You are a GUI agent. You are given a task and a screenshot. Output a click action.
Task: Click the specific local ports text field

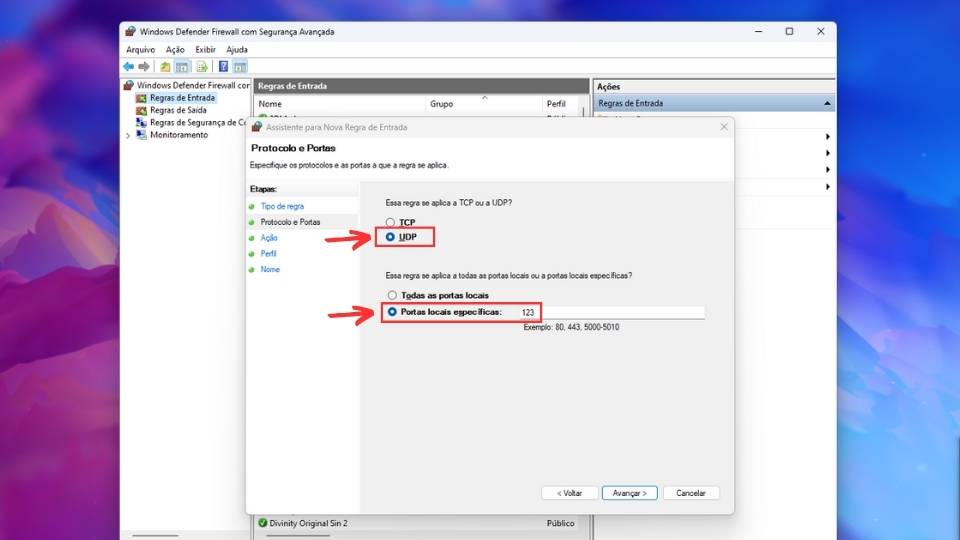click(x=610, y=313)
